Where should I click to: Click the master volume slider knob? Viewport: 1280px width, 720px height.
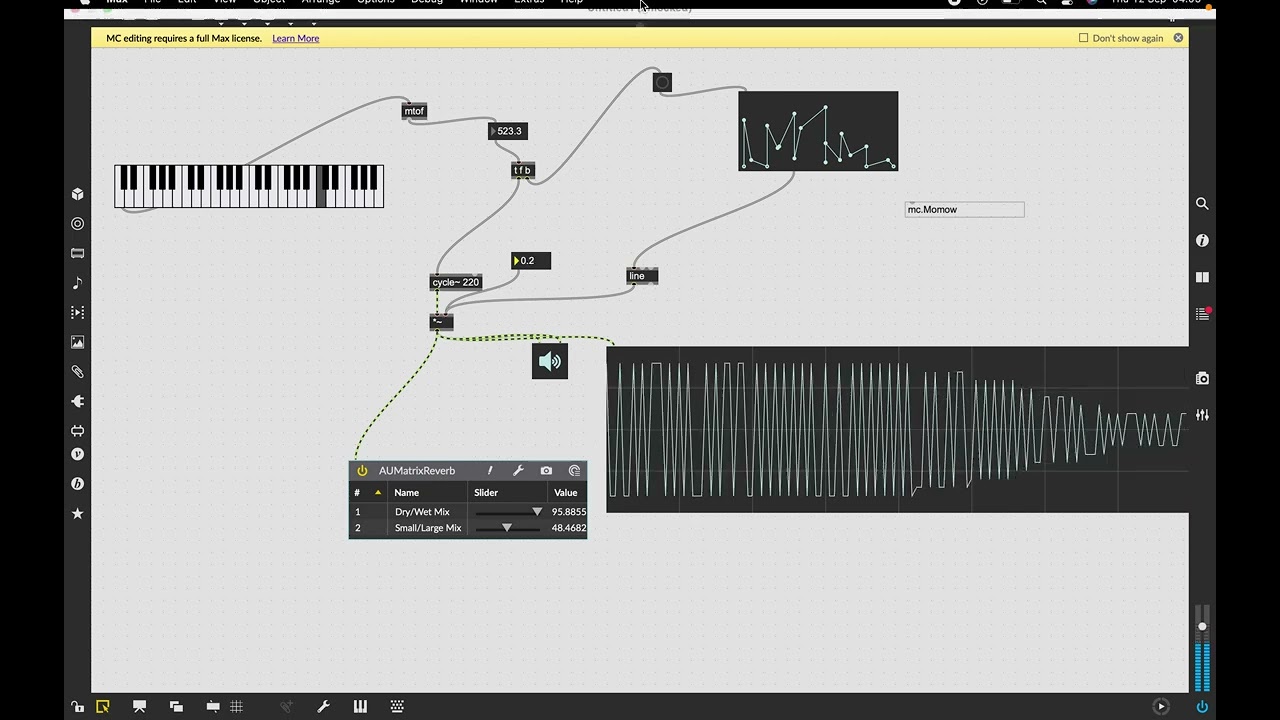click(1202, 627)
